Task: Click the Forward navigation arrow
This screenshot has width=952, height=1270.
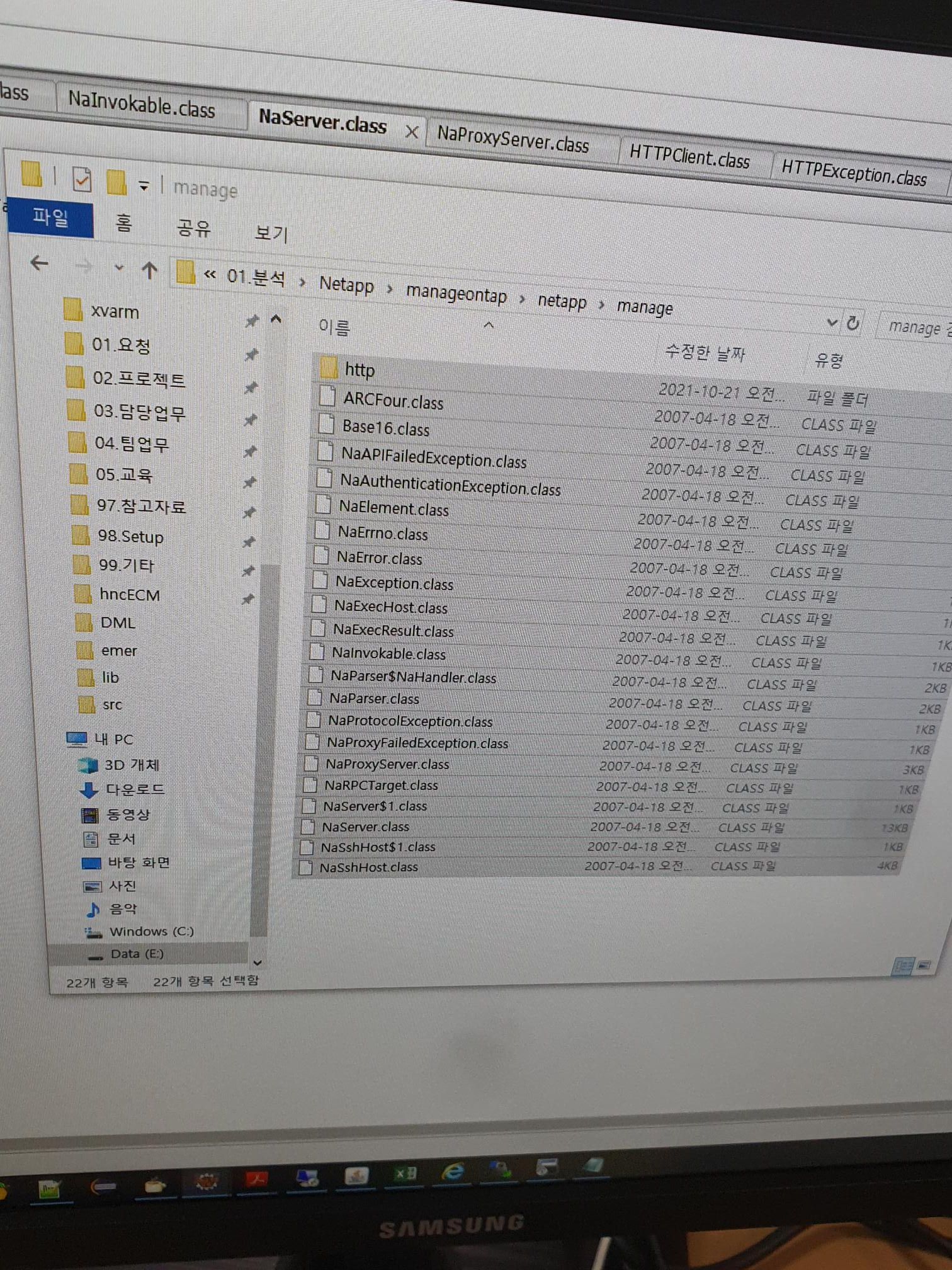Action: coord(83,266)
